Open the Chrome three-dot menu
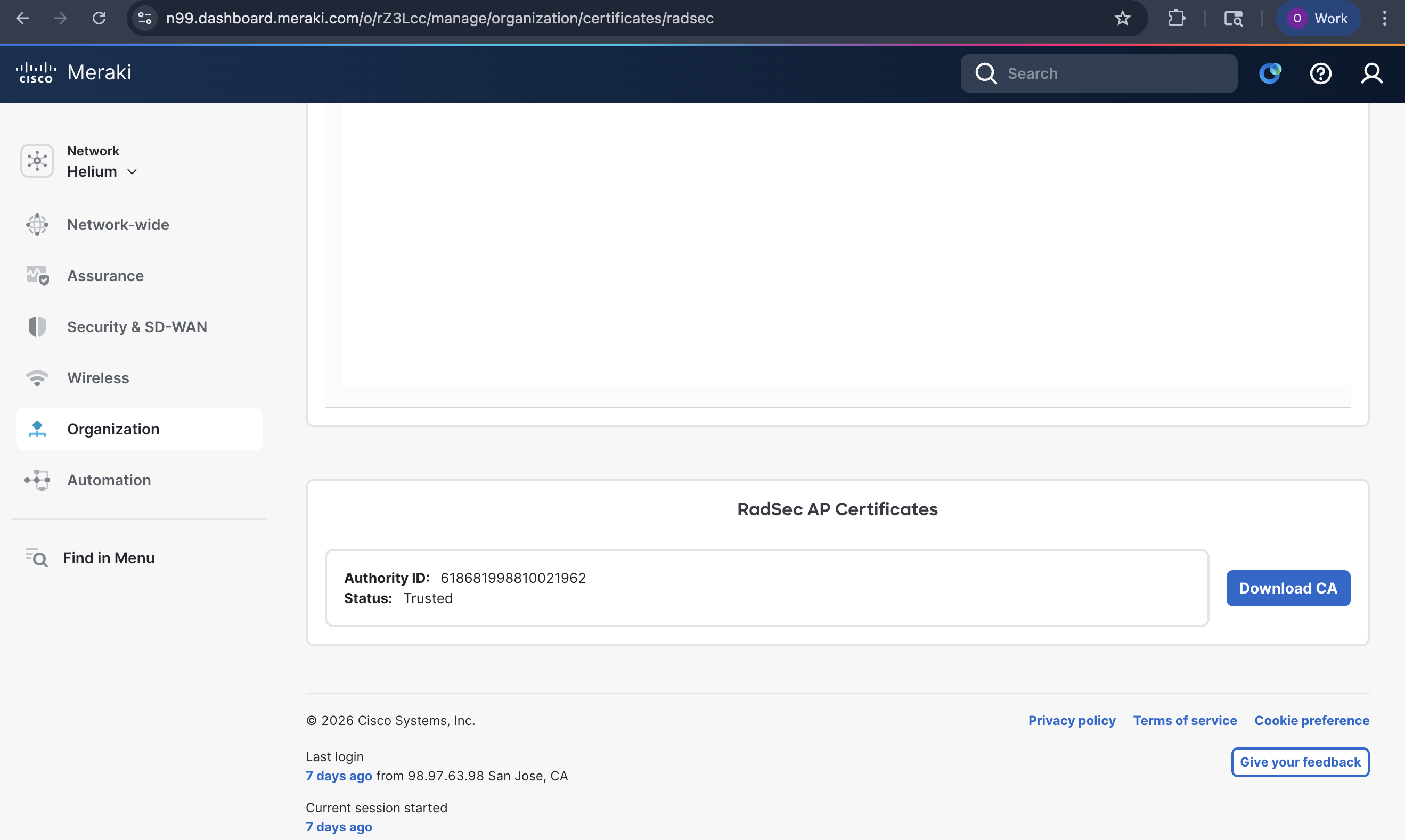 [1384, 18]
